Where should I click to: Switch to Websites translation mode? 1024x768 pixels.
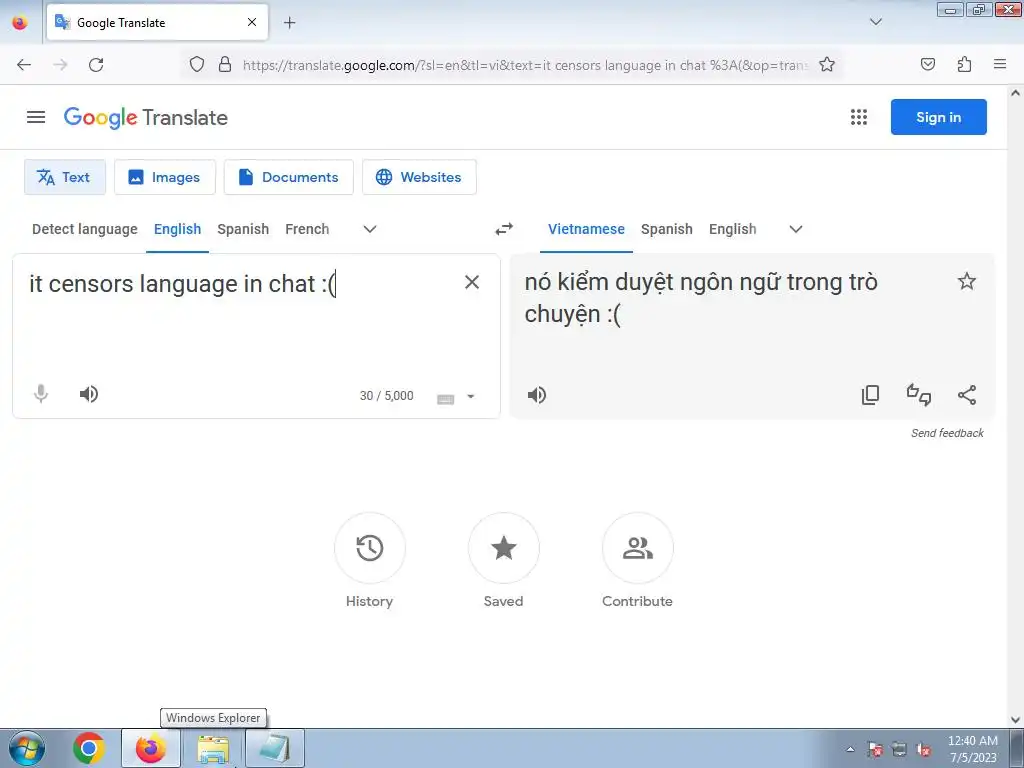419,177
